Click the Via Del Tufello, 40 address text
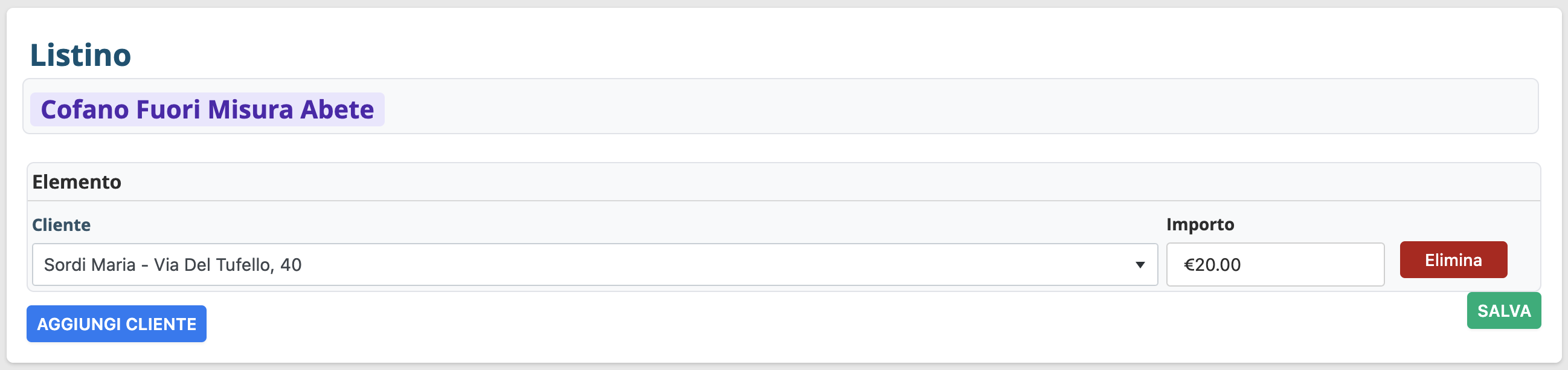Viewport: 1568px width, 370px height. pyautogui.click(x=228, y=265)
